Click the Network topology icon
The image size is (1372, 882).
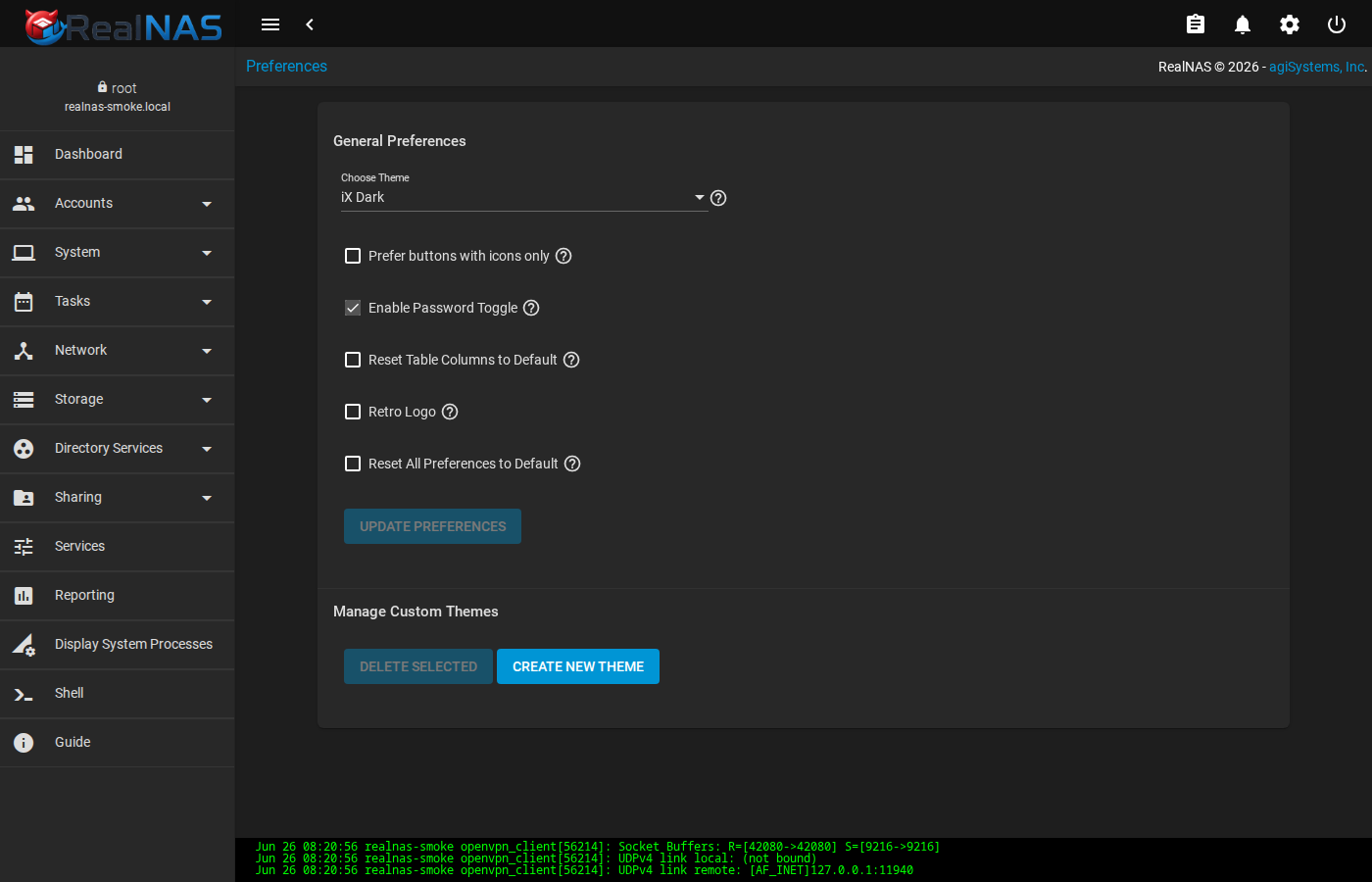point(24,351)
